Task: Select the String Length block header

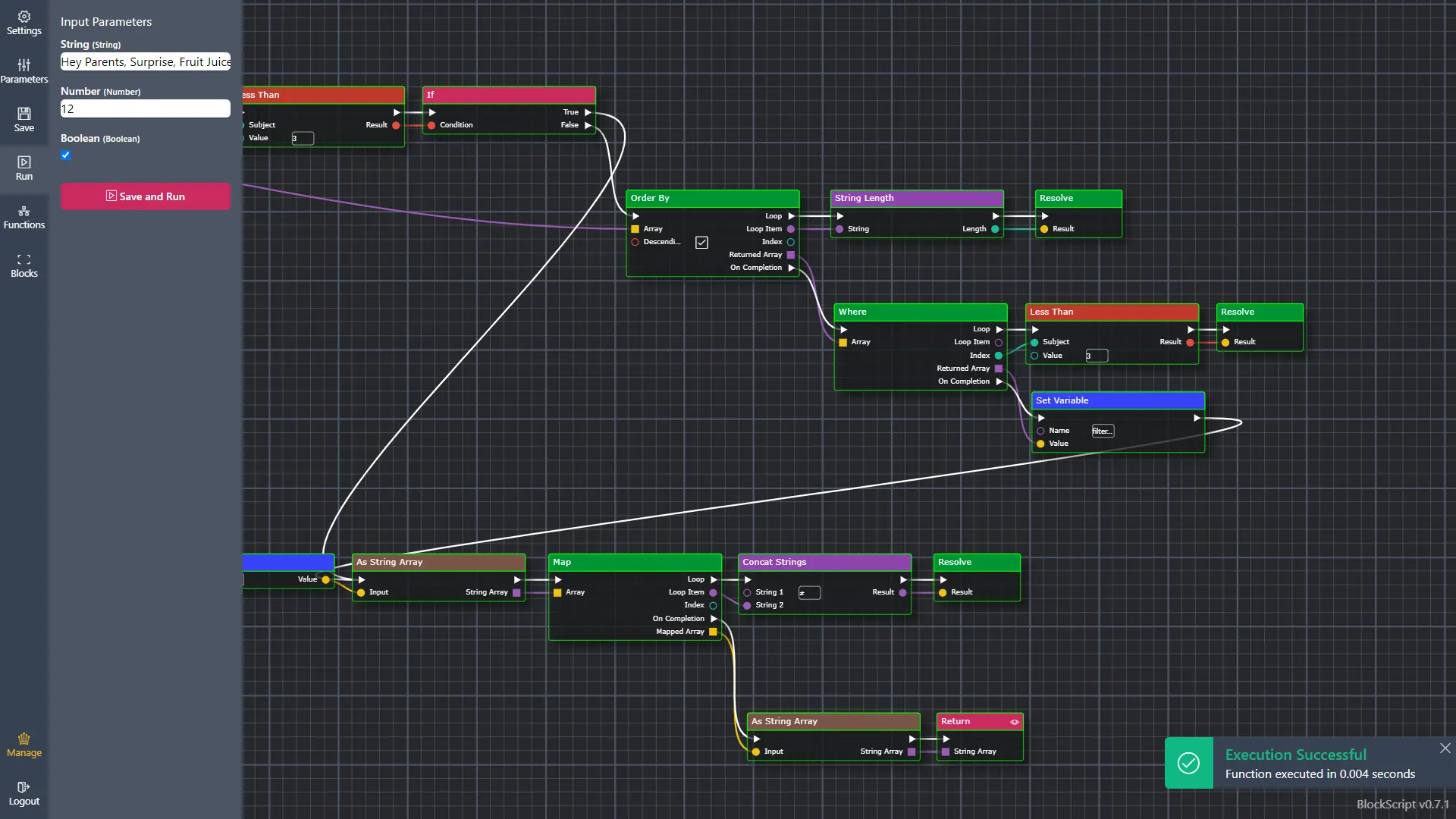Action: click(x=917, y=198)
